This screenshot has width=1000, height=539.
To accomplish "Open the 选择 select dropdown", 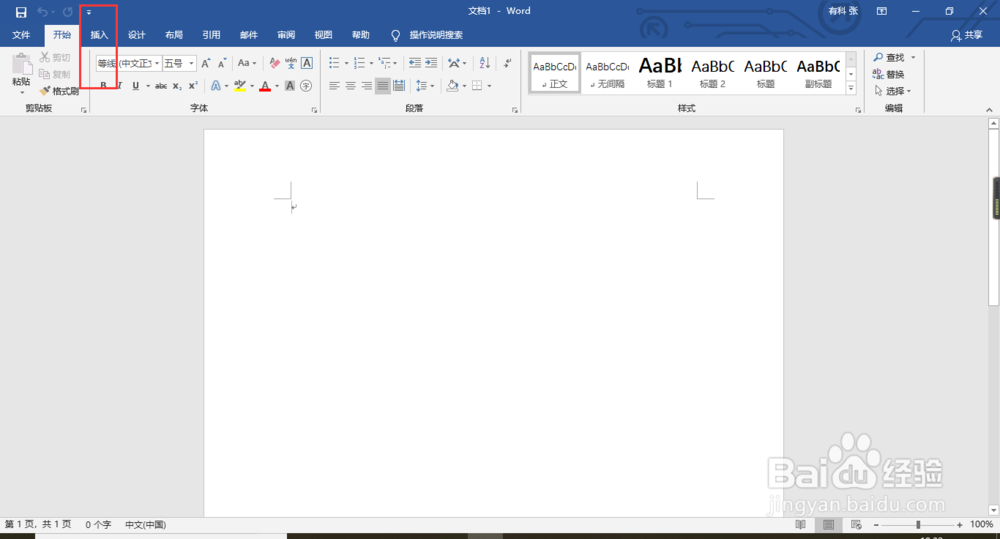I will (892, 91).
